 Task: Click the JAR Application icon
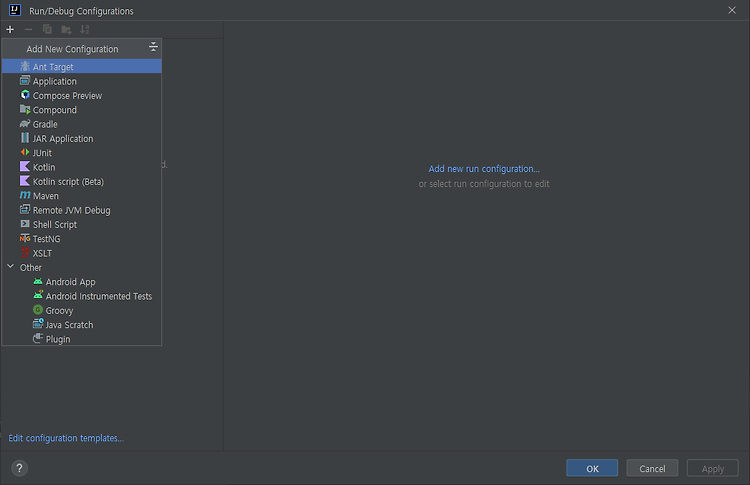pyautogui.click(x=25, y=138)
